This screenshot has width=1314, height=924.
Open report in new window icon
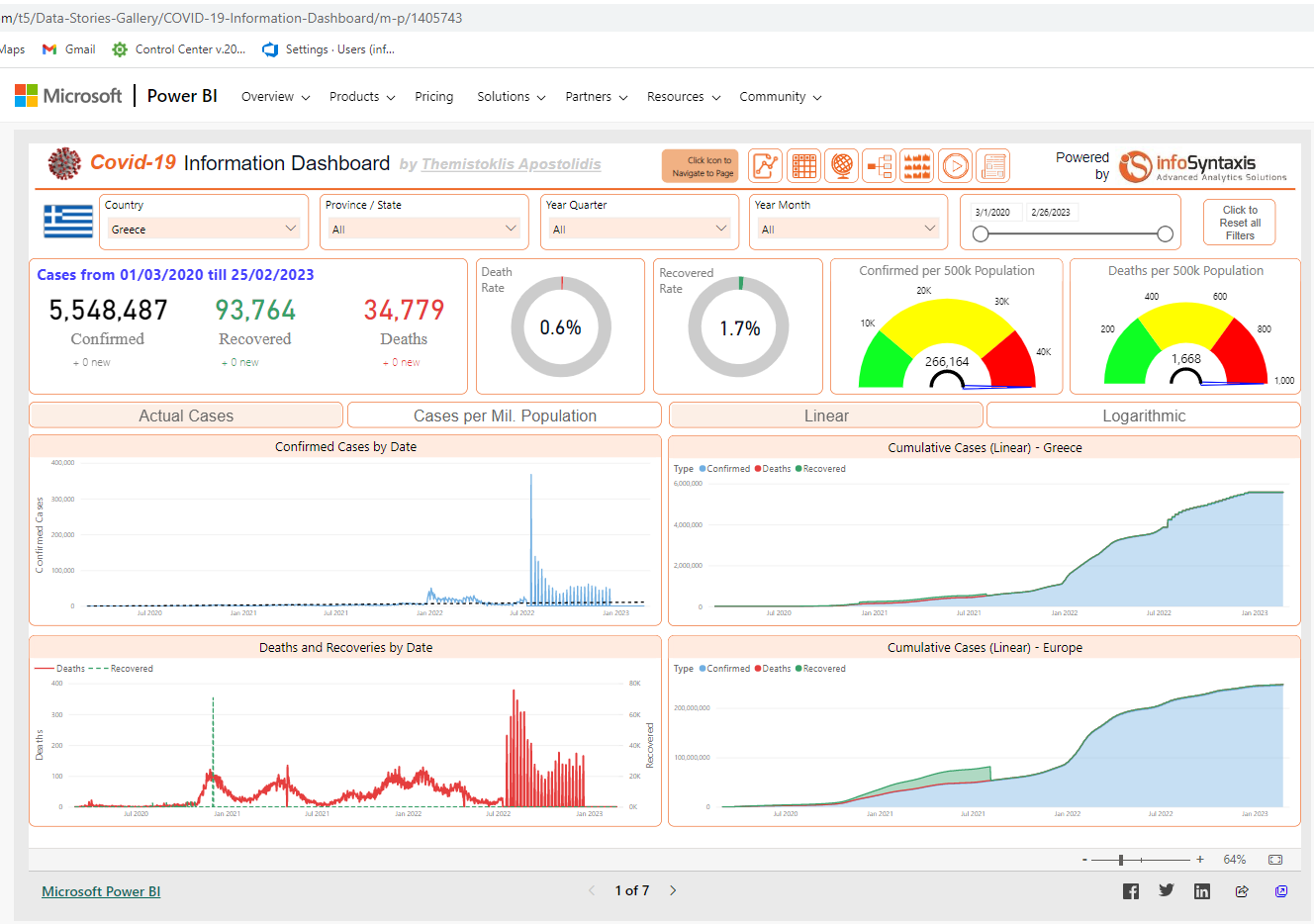pos(1281,891)
